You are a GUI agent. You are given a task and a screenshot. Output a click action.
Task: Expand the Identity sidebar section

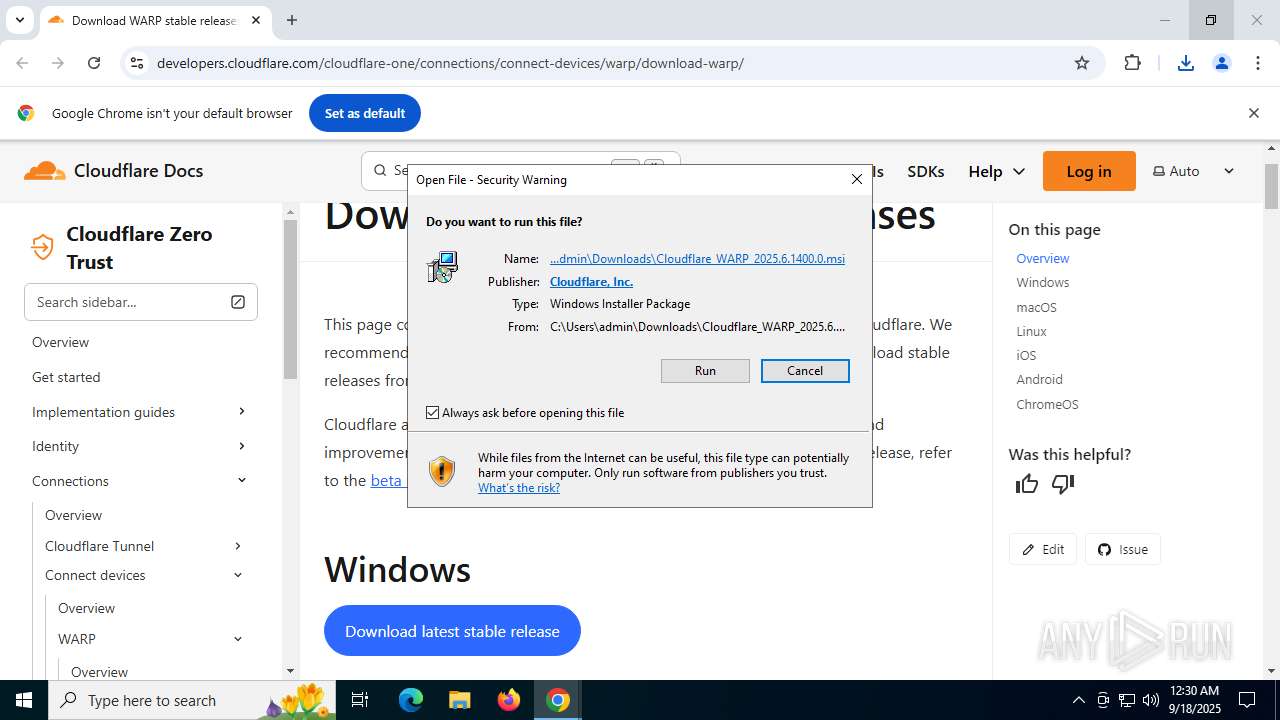click(242, 446)
